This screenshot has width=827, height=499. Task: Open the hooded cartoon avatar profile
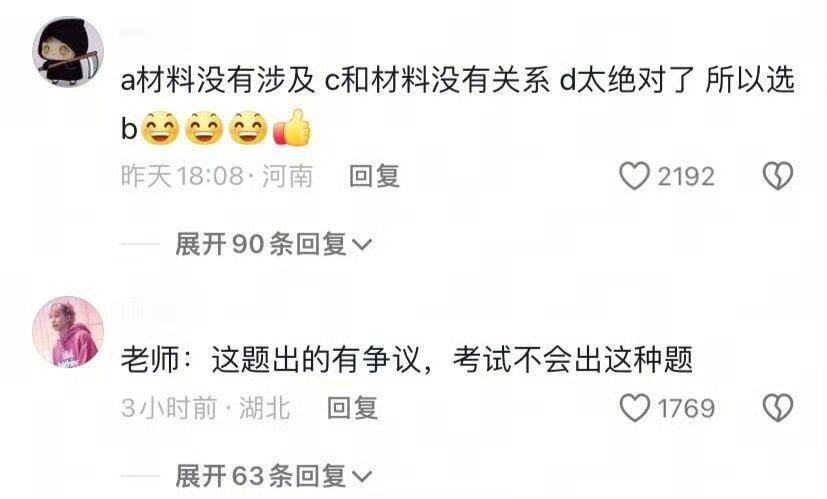pos(68,52)
